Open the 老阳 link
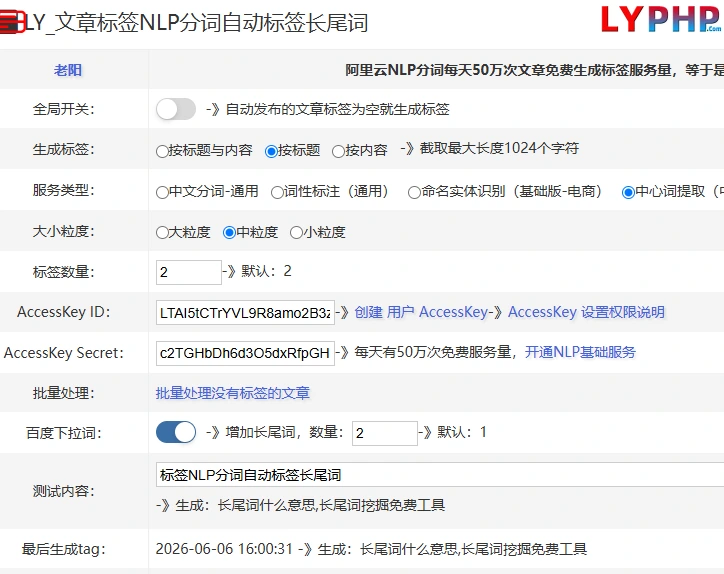The height and width of the screenshot is (574, 724). pos(68,70)
